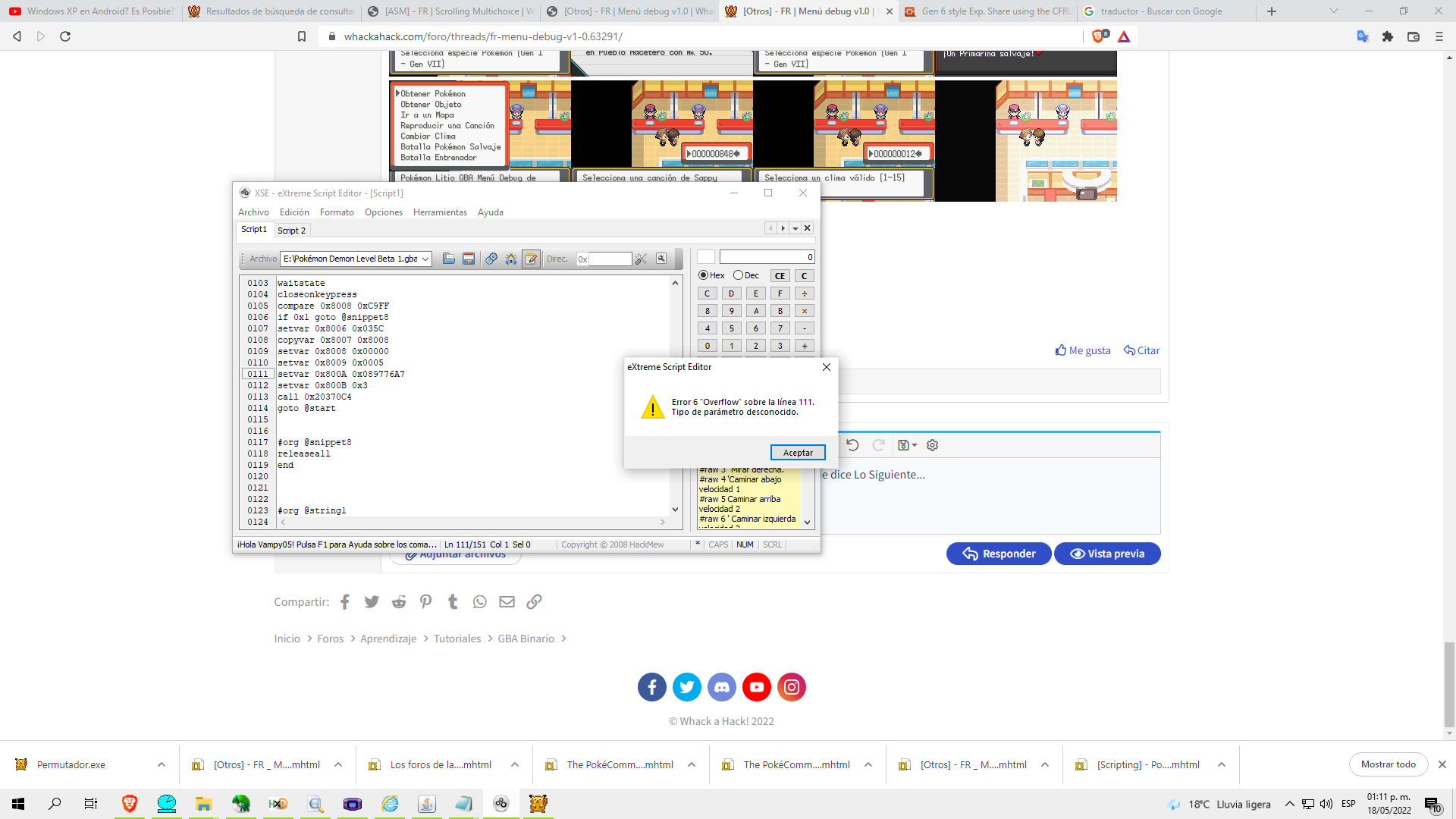The image size is (1456, 819).
Task: Click the WhatsApp share icon
Action: 480,601
